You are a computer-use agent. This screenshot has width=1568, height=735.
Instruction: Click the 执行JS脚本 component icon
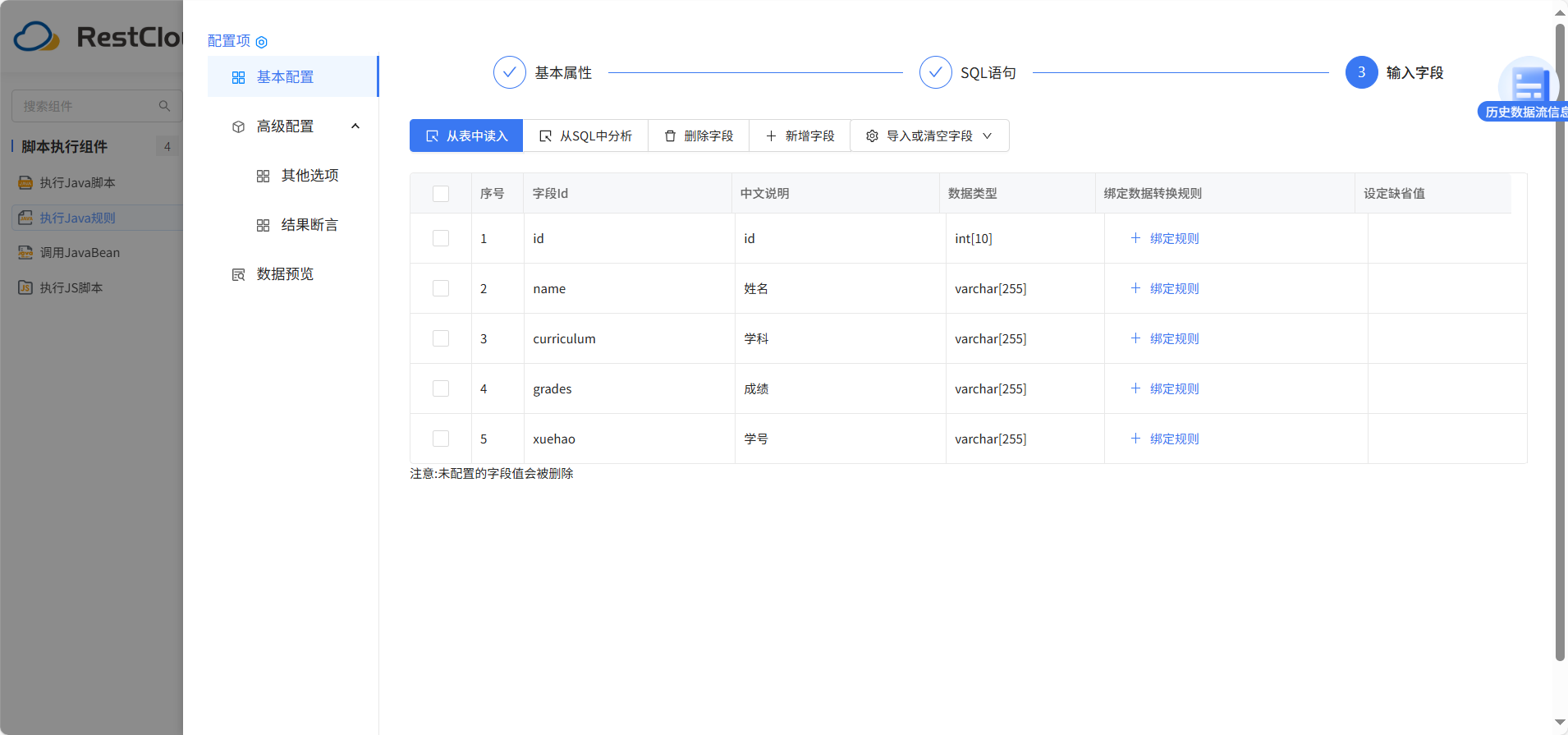pyautogui.click(x=25, y=287)
